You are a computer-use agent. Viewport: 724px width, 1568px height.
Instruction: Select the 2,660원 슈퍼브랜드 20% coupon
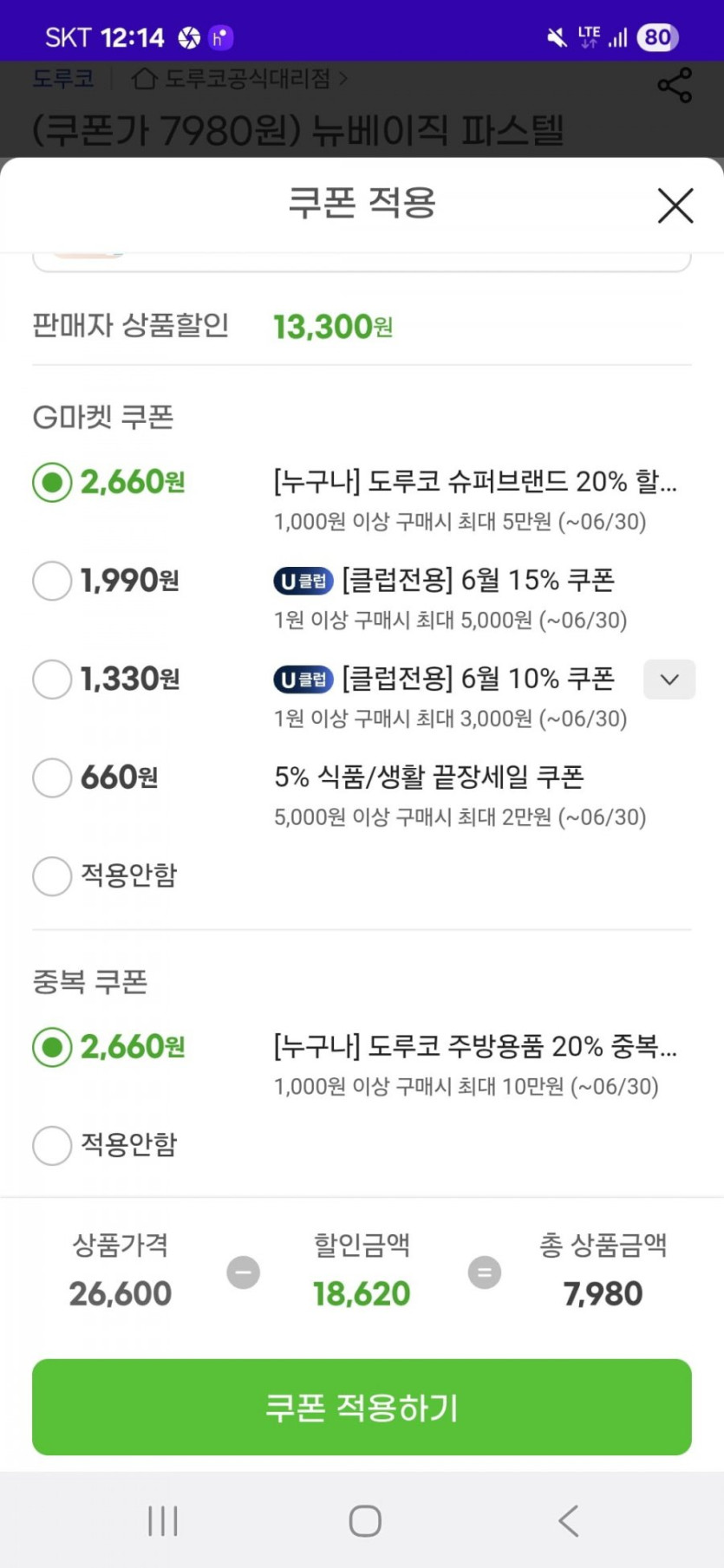52,483
